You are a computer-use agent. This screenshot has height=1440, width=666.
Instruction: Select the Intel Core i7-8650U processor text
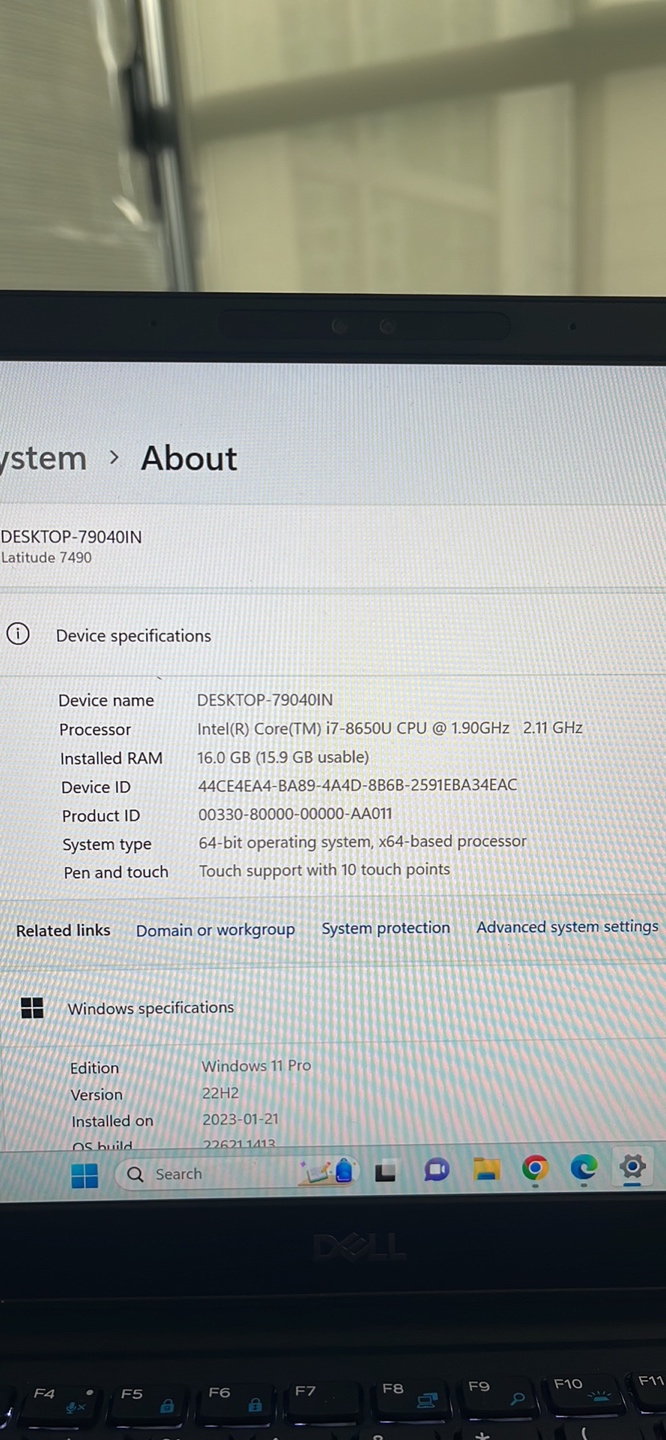(x=390, y=728)
